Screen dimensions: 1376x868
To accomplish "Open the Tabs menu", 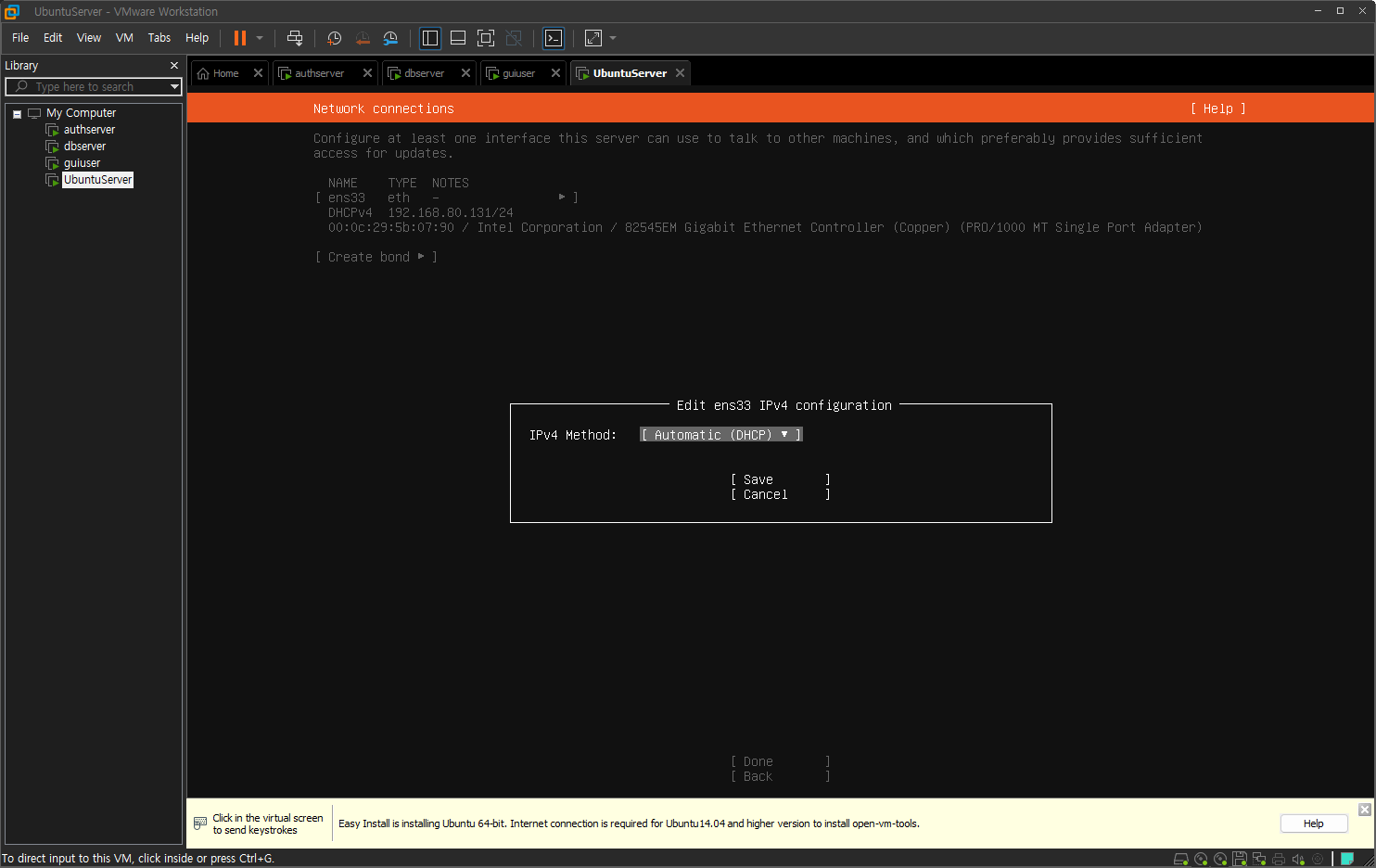I will tap(159, 38).
